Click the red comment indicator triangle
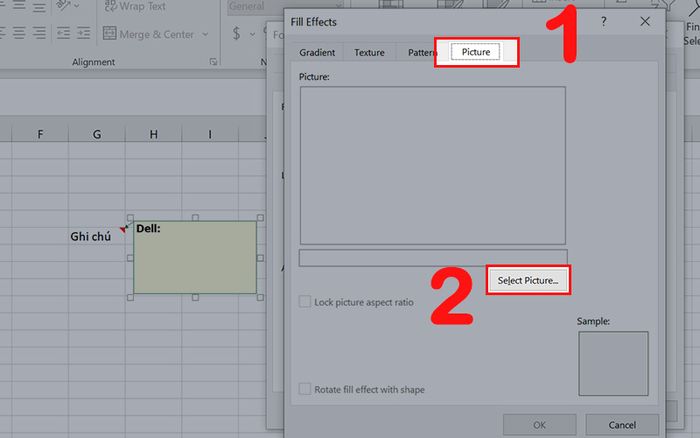The image size is (700, 438). [x=122, y=229]
